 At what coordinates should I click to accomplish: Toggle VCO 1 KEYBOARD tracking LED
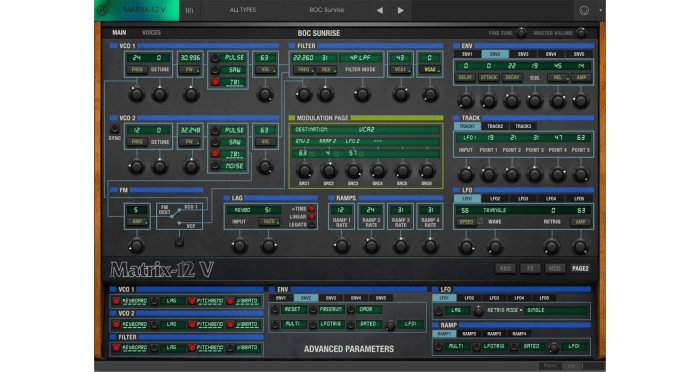click(x=116, y=301)
